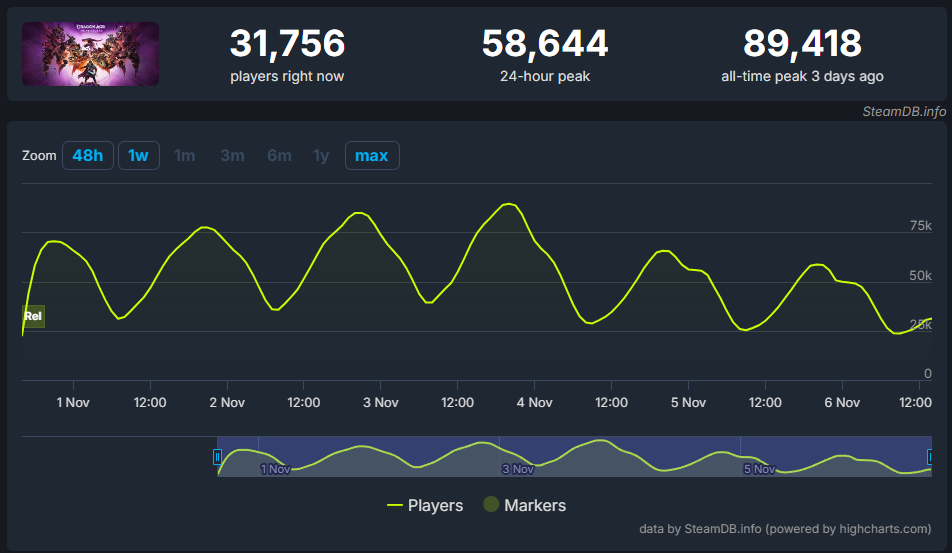Select the 48h zoom range

(87, 156)
